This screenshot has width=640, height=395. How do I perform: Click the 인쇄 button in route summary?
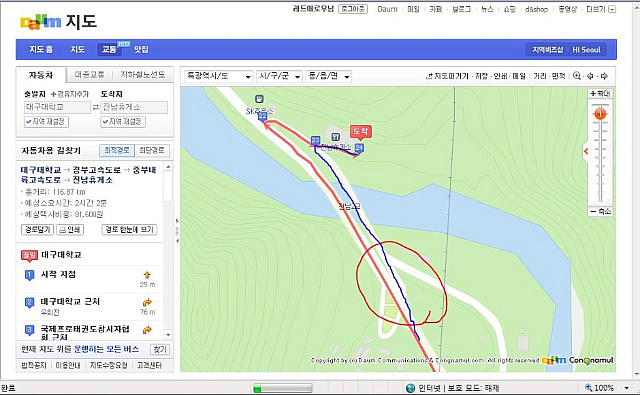point(70,230)
